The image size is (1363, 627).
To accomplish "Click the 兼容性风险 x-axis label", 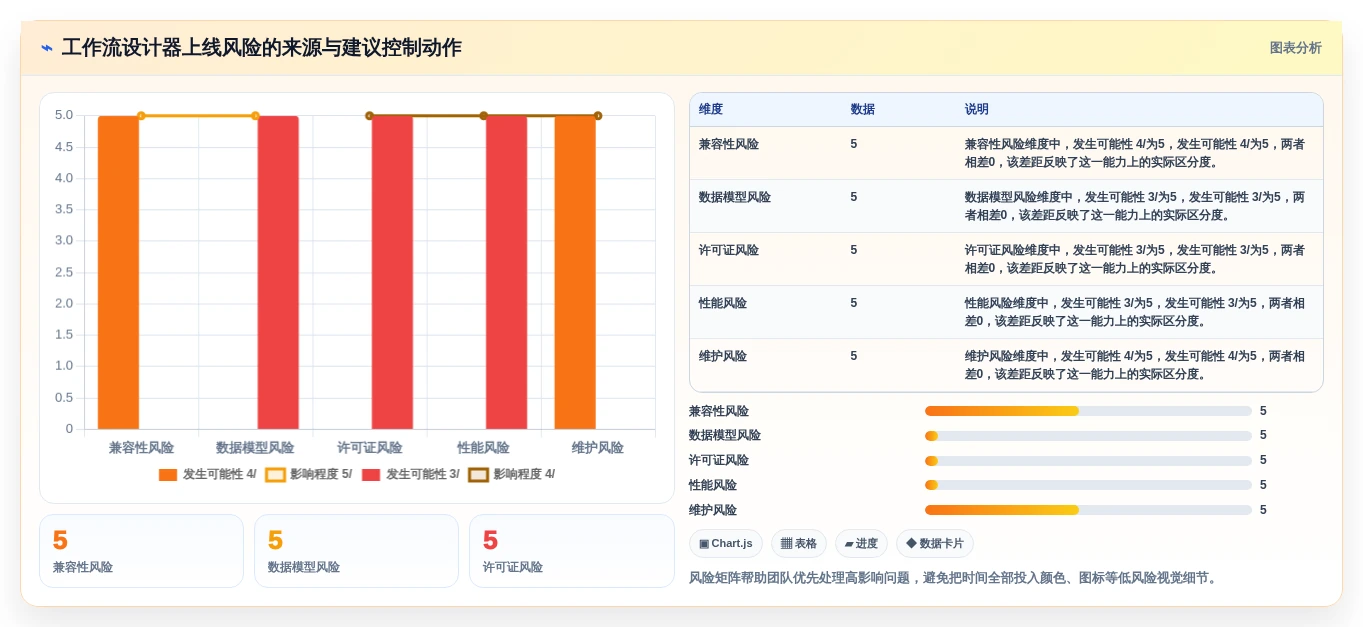I will 141,448.
